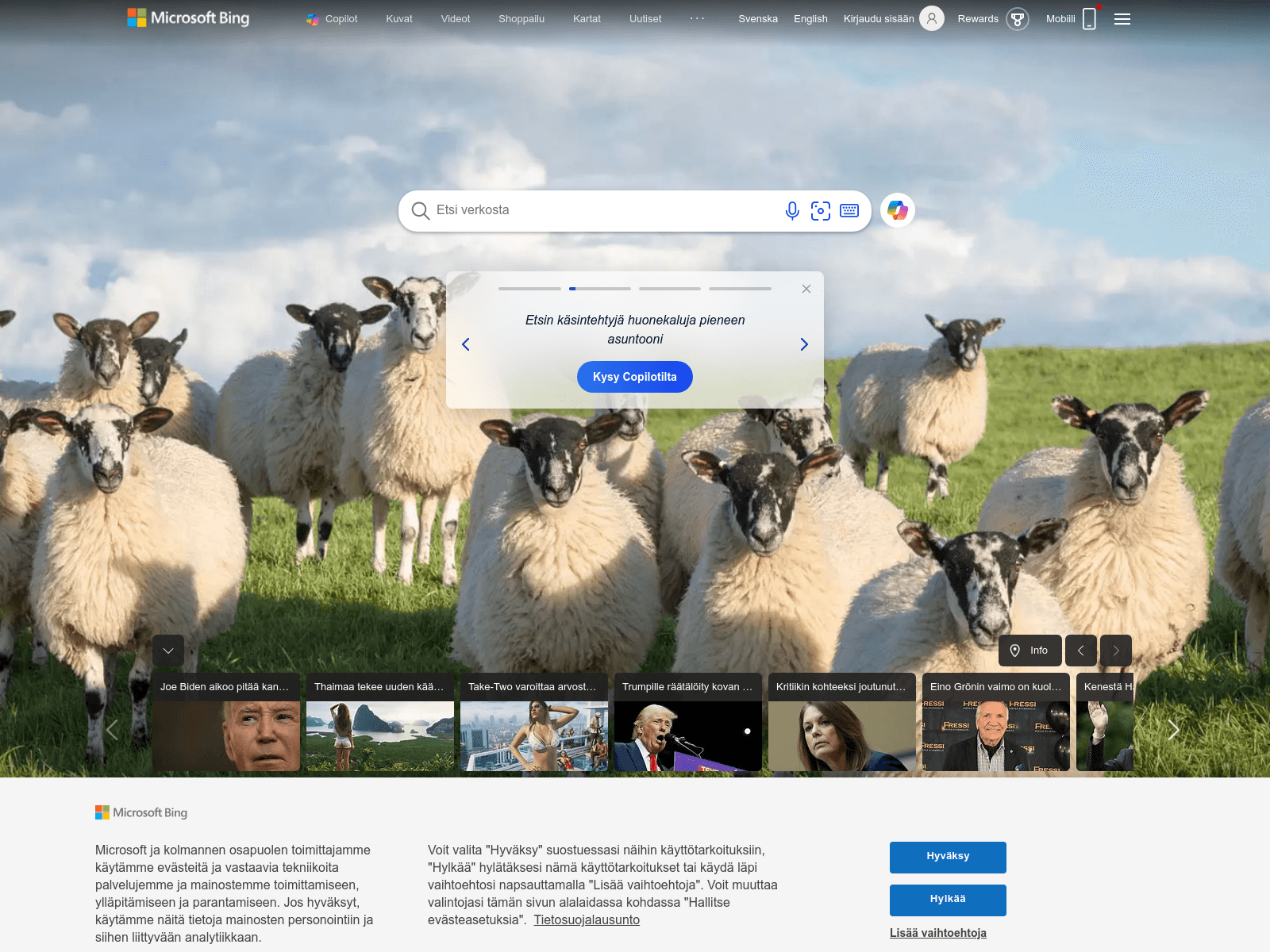Show previous Copilot suggestion
Image resolution: width=1270 pixels, height=952 pixels.
[x=466, y=344]
